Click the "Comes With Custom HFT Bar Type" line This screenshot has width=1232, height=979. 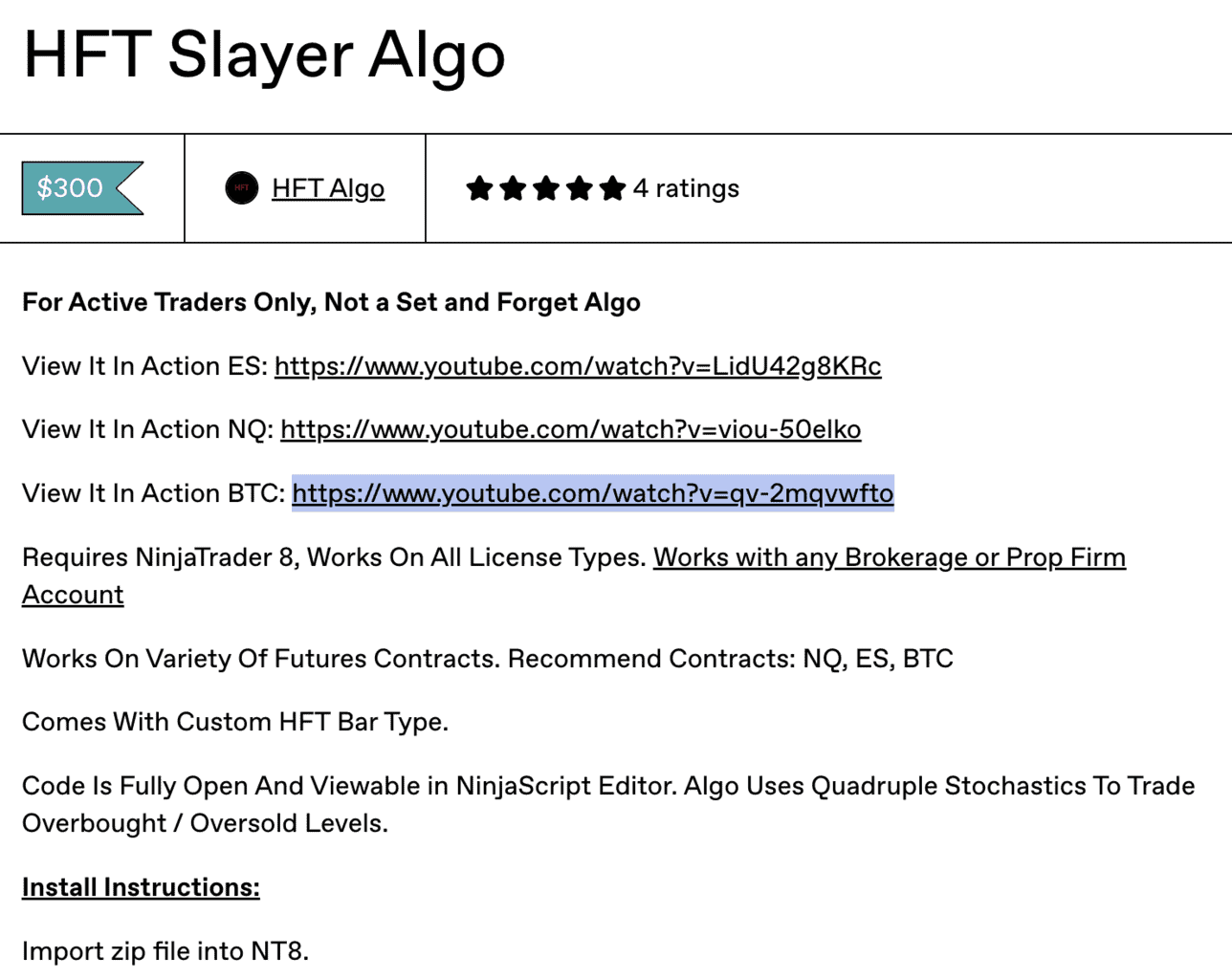235,722
